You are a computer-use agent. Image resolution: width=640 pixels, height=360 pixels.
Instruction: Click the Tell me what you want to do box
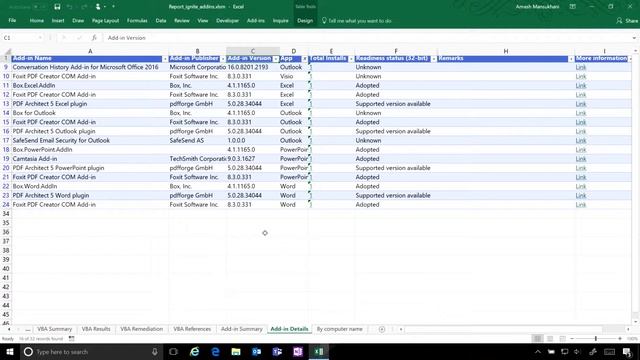click(356, 20)
